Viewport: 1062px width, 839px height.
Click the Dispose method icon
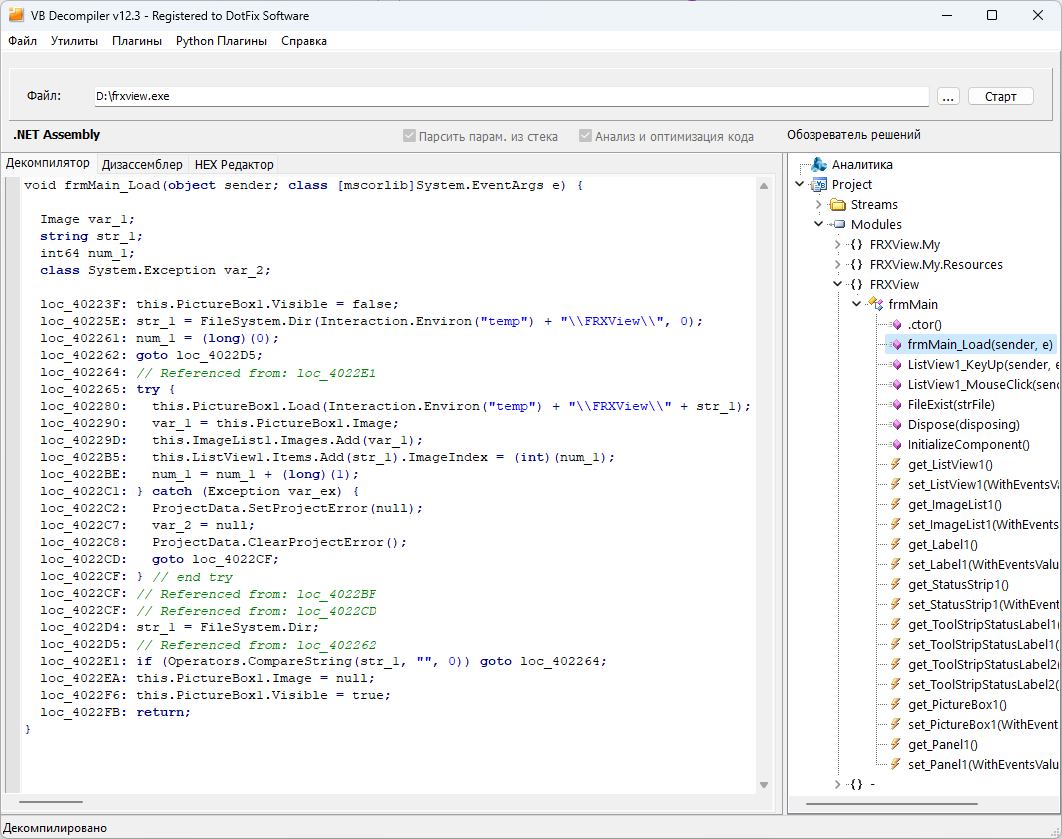click(x=897, y=425)
